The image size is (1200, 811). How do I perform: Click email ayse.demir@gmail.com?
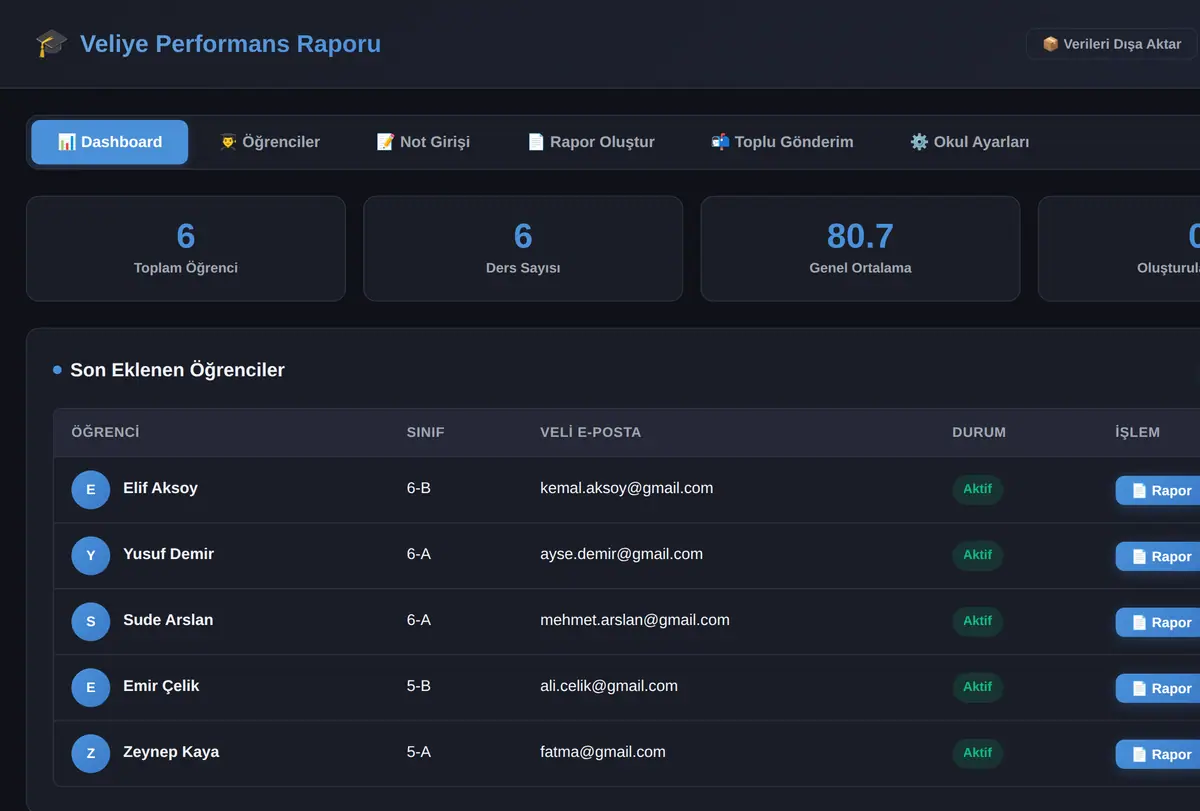621,554
